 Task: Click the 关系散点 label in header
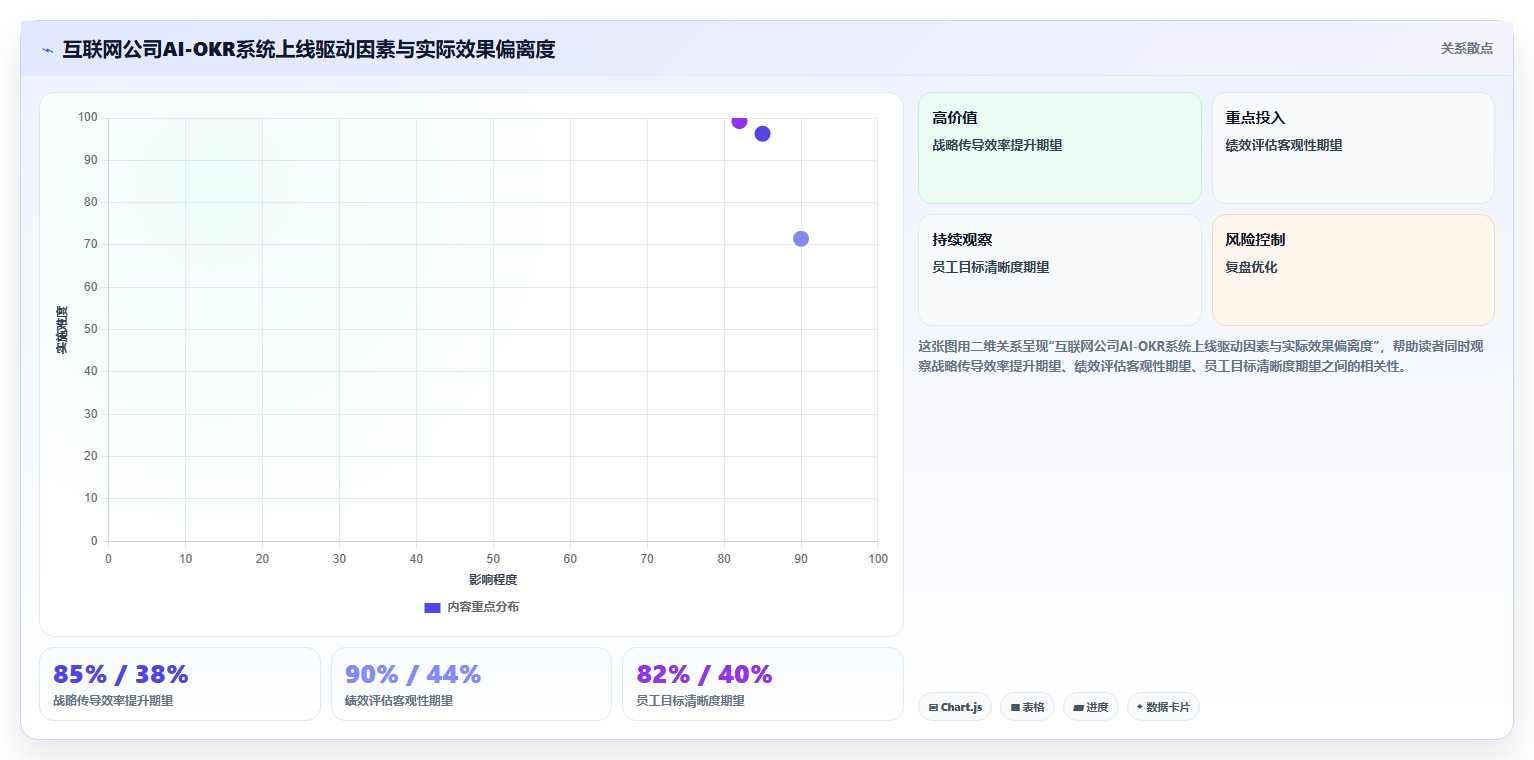(1466, 48)
